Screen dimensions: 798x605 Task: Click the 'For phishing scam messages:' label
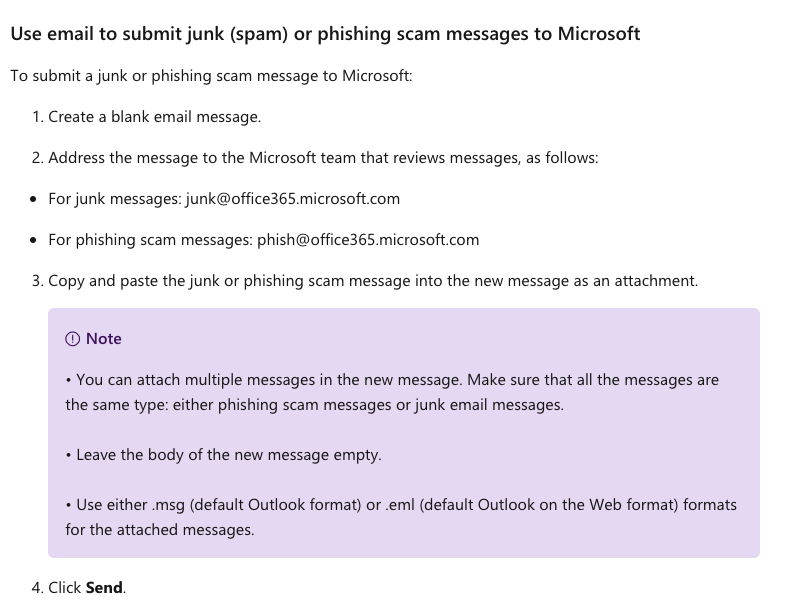click(151, 240)
